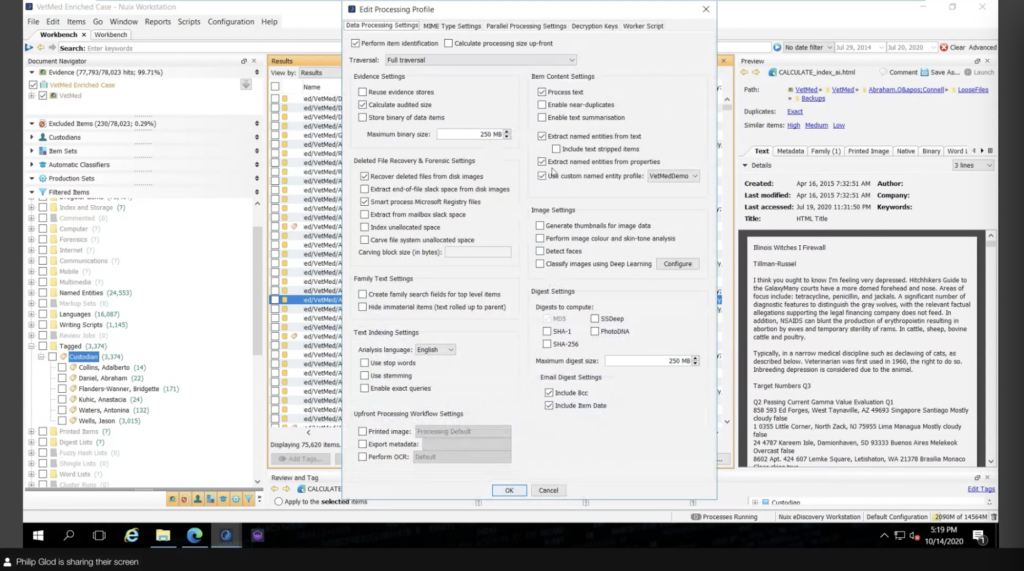Click the Save As icon in Preview

pos(925,73)
